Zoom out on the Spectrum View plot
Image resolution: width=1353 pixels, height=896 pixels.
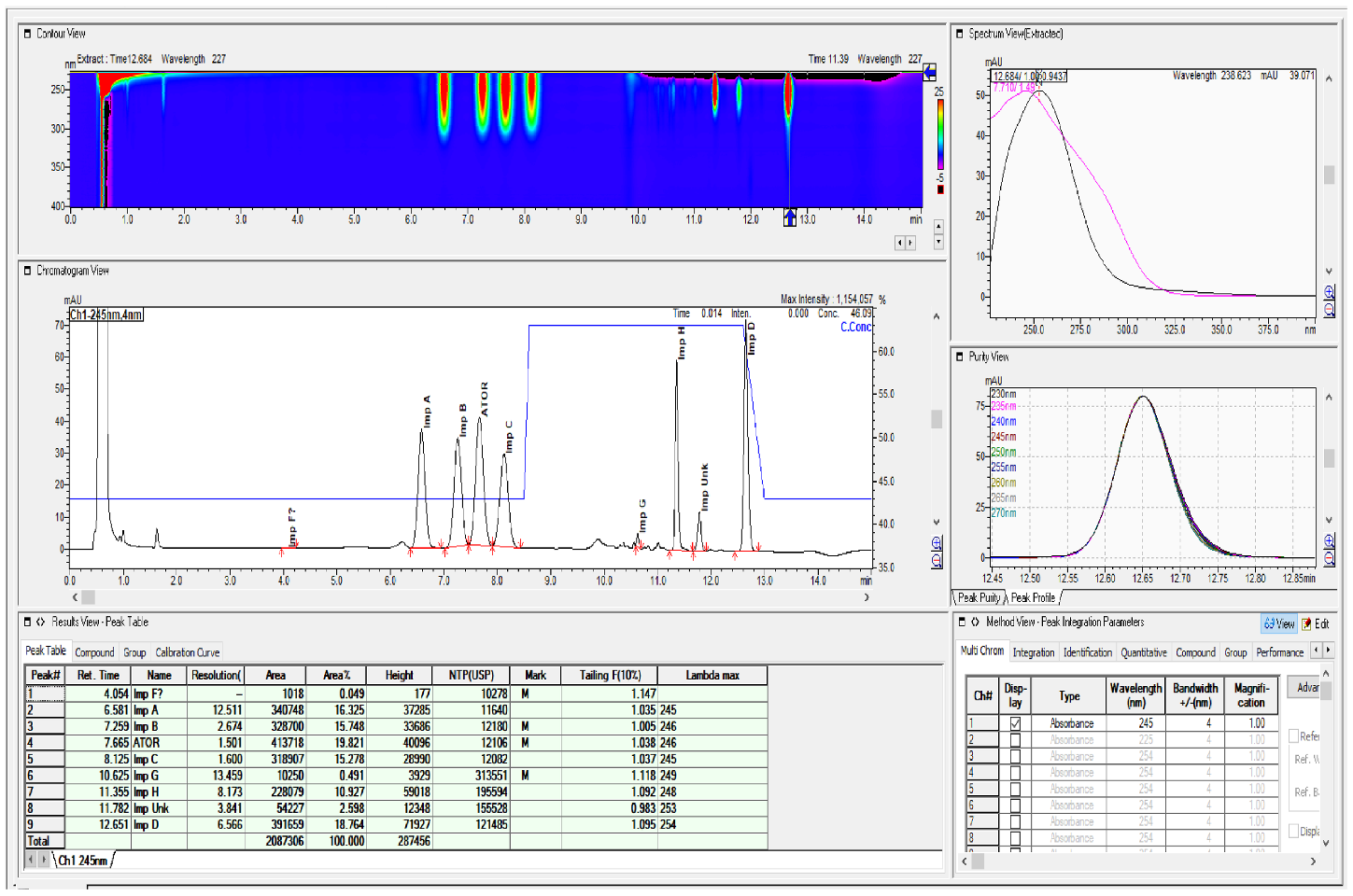[1330, 309]
